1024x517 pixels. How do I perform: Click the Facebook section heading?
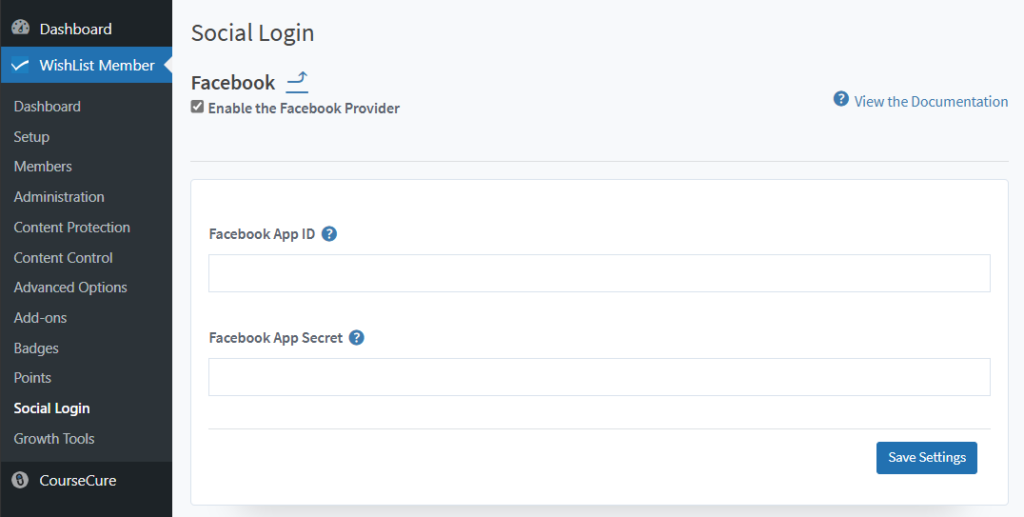pos(233,83)
